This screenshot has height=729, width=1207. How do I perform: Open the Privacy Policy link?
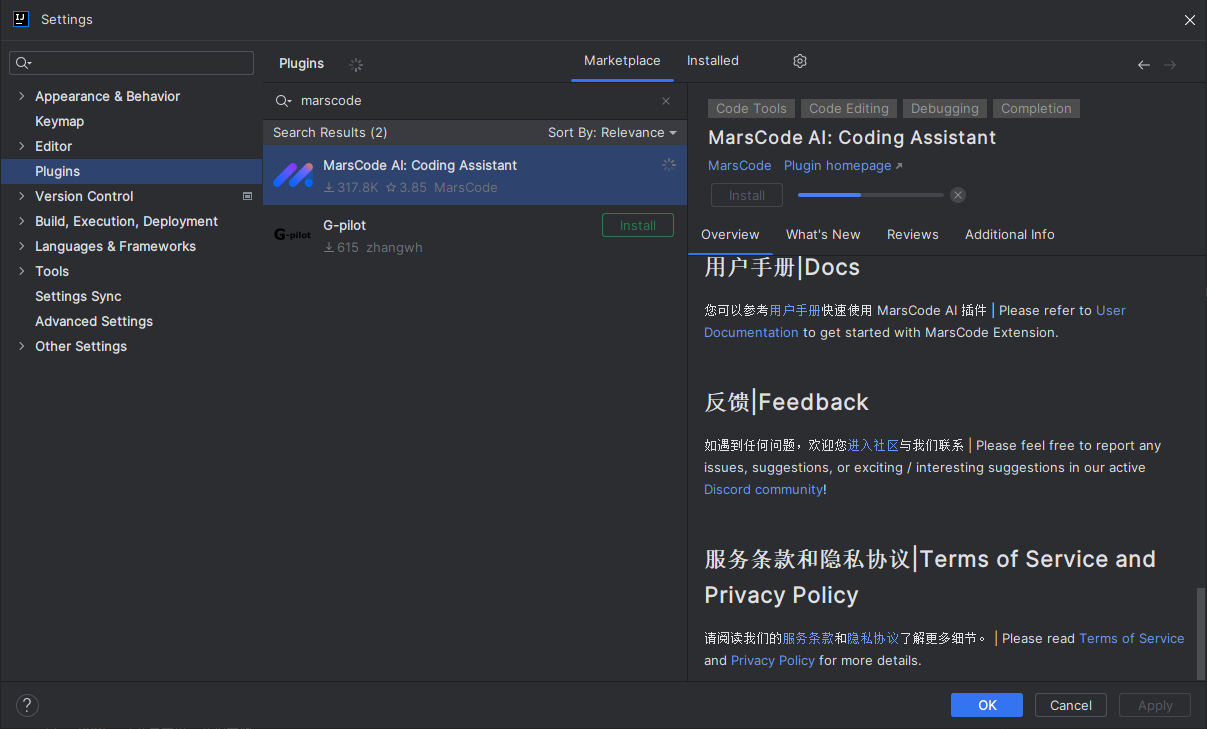[773, 661]
